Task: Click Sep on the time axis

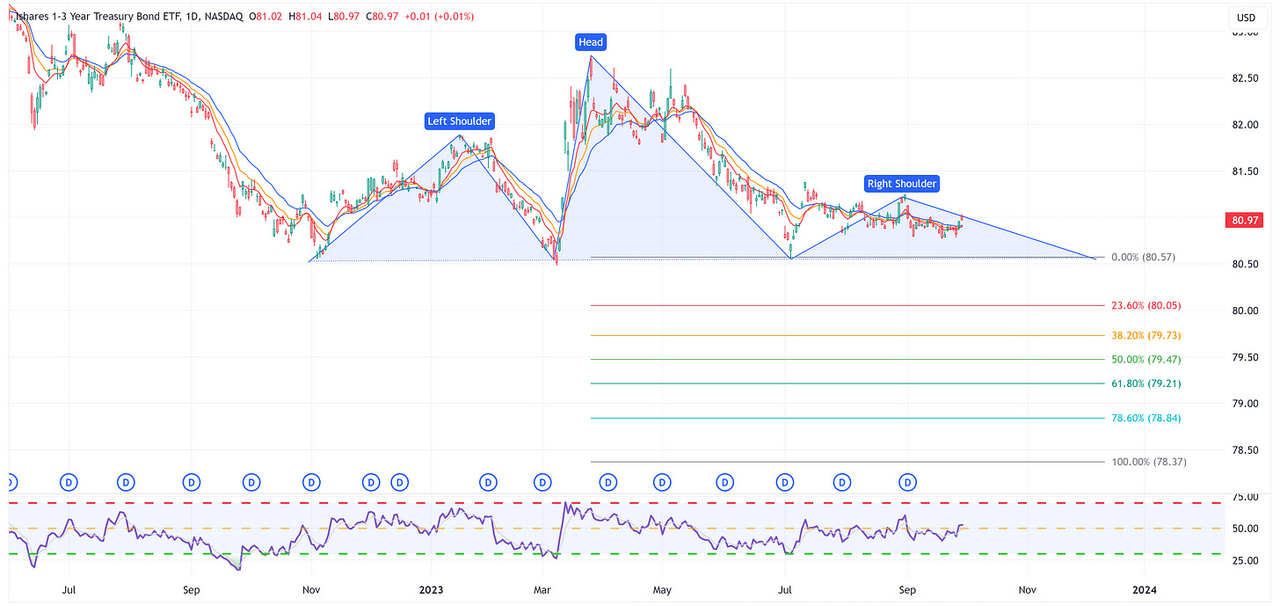Action: pos(907,590)
